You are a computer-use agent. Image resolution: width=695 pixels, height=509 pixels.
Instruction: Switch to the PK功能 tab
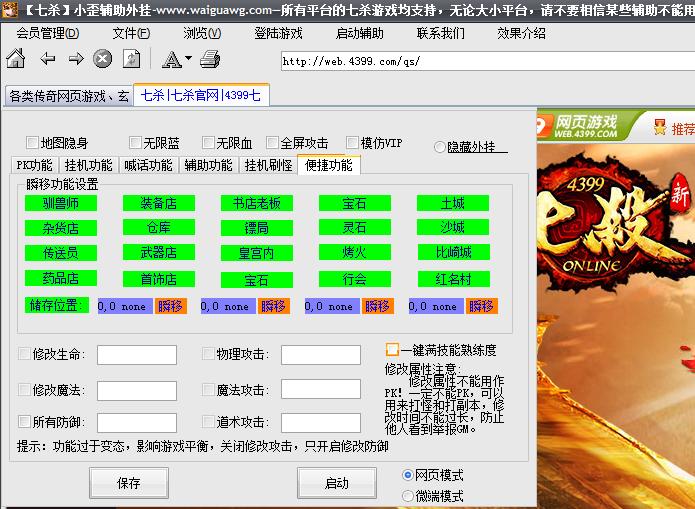35,165
